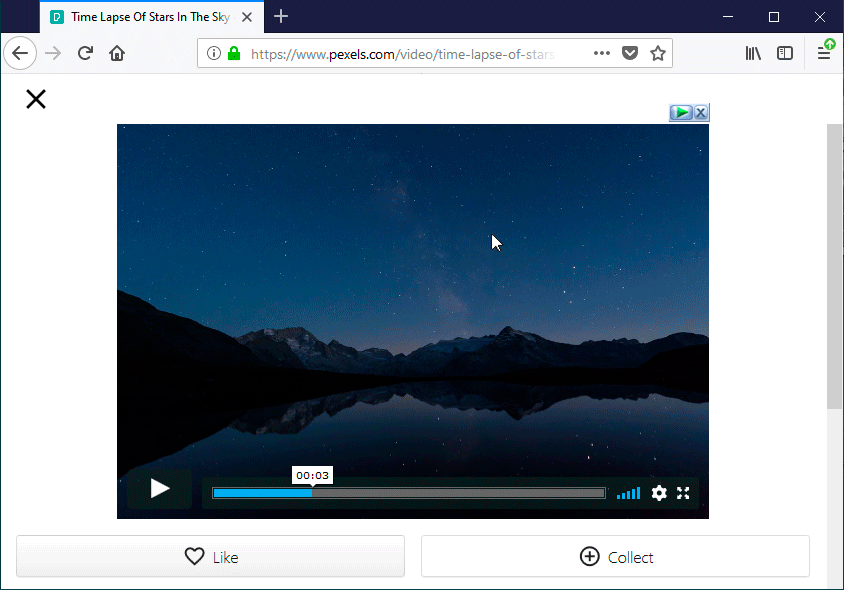Expand site security info padlock
844x590 pixels.
tap(233, 52)
